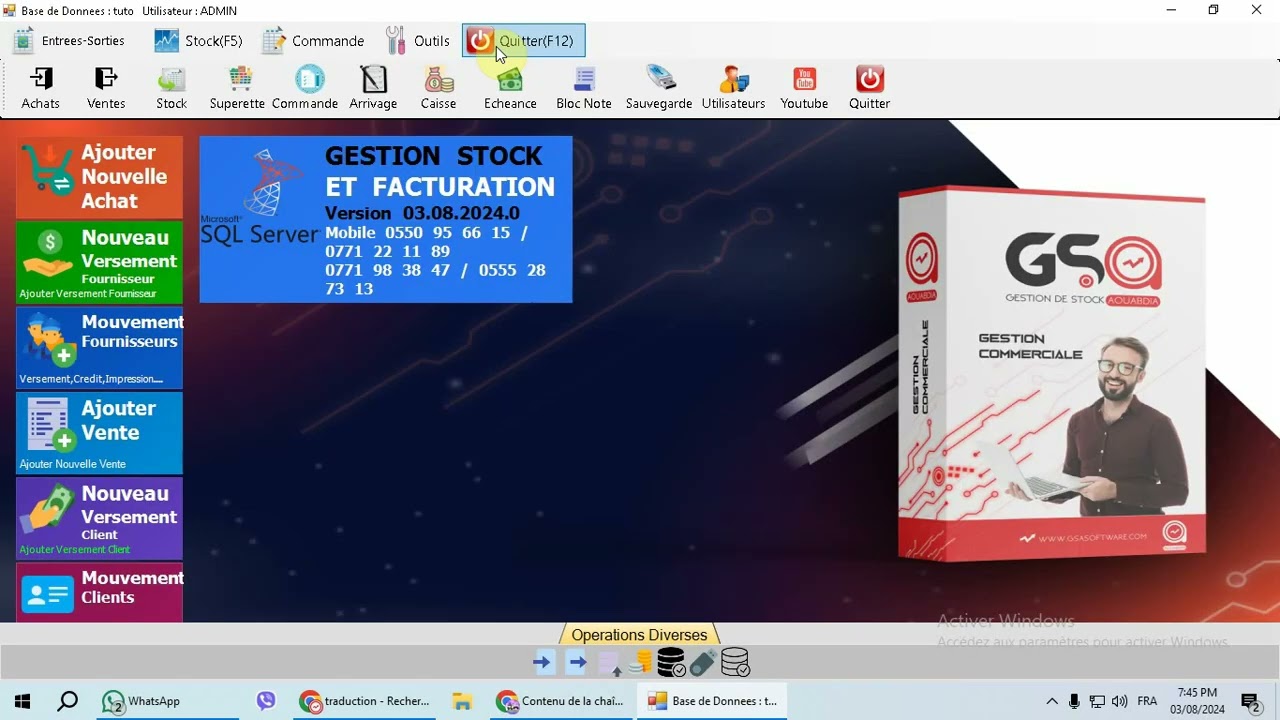Click the outlined white database check icon
This screenshot has height=720, width=1280.
point(735,662)
